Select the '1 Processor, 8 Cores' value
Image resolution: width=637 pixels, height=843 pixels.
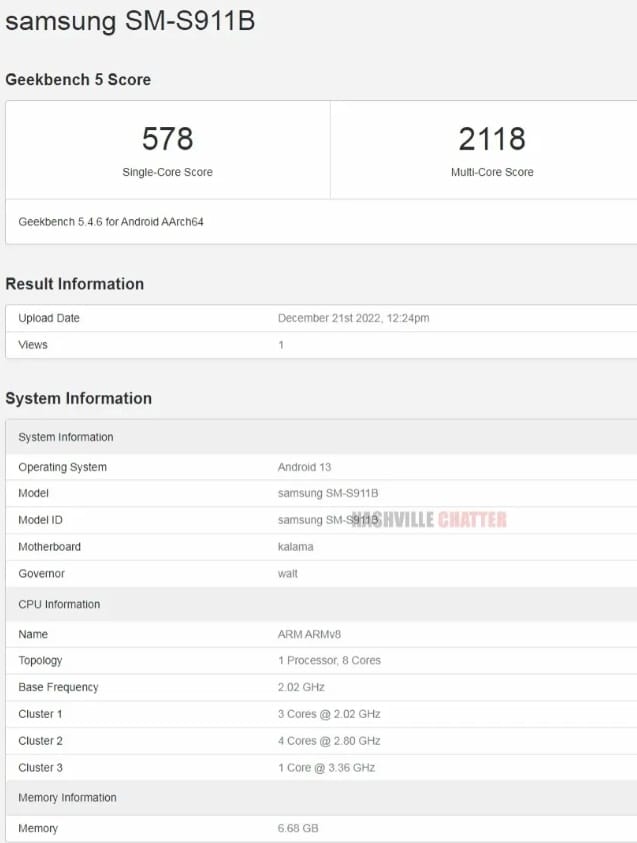tap(329, 661)
